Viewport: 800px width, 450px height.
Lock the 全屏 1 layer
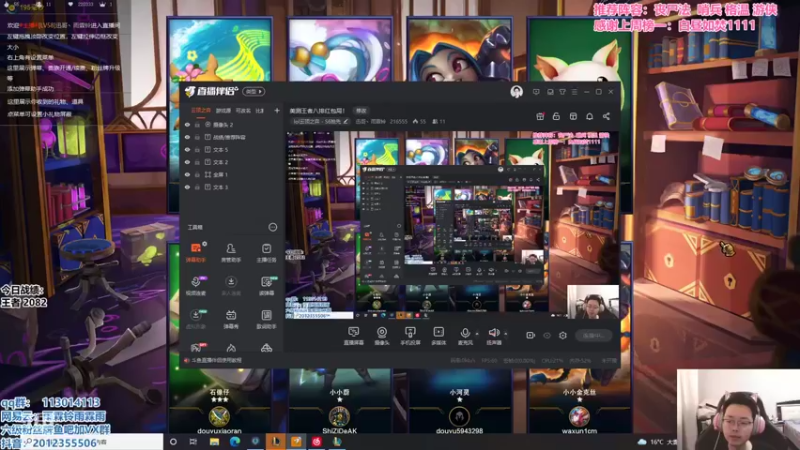197,174
